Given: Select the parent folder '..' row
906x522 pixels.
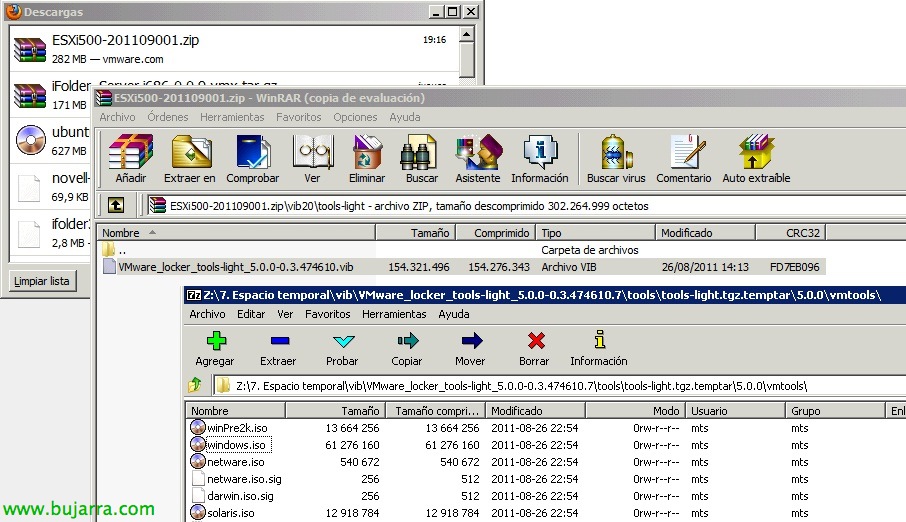Looking at the screenshot, I should 462,250.
